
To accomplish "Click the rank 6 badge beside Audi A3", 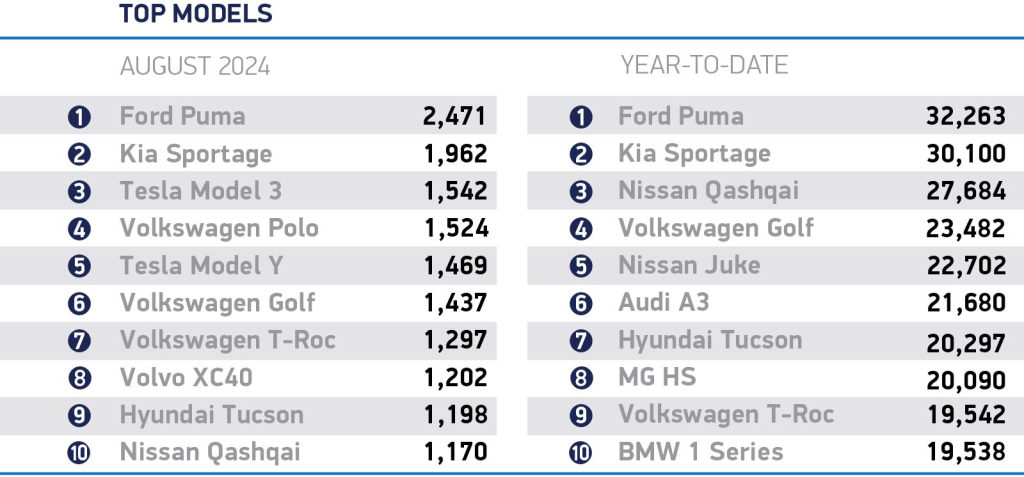I will (580, 303).
